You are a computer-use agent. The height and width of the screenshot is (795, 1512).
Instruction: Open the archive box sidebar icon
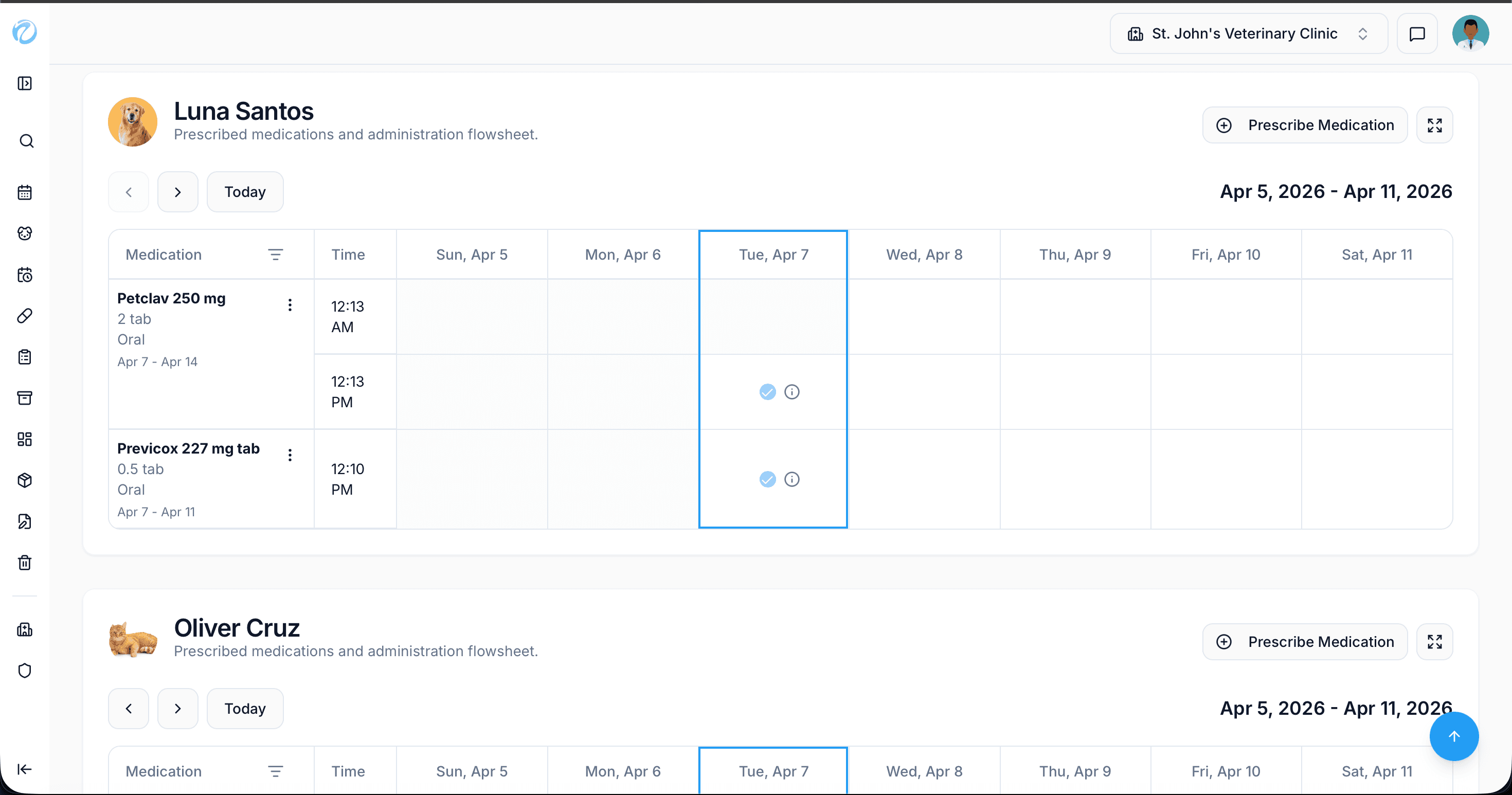click(25, 398)
